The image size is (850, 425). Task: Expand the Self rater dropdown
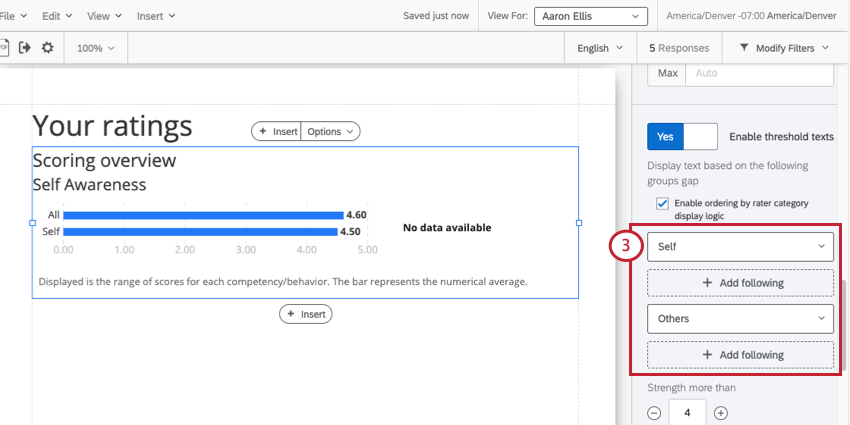click(740, 247)
